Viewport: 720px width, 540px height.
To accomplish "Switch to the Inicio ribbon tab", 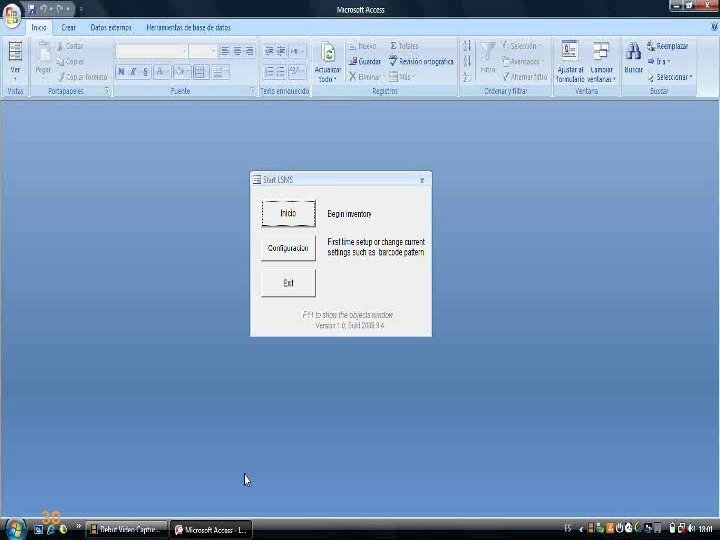I will tap(39, 28).
